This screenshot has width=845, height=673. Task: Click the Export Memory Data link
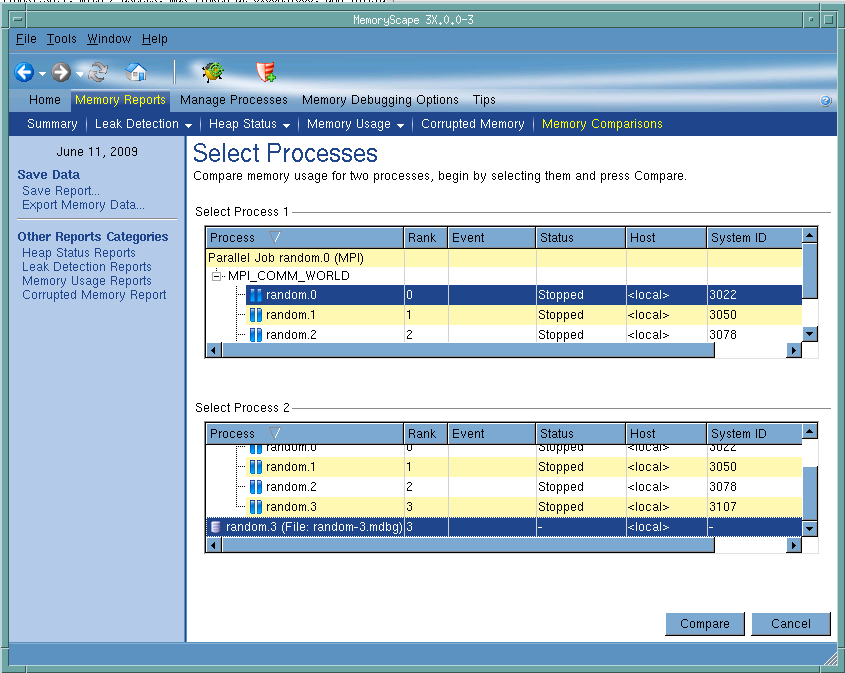(83, 205)
